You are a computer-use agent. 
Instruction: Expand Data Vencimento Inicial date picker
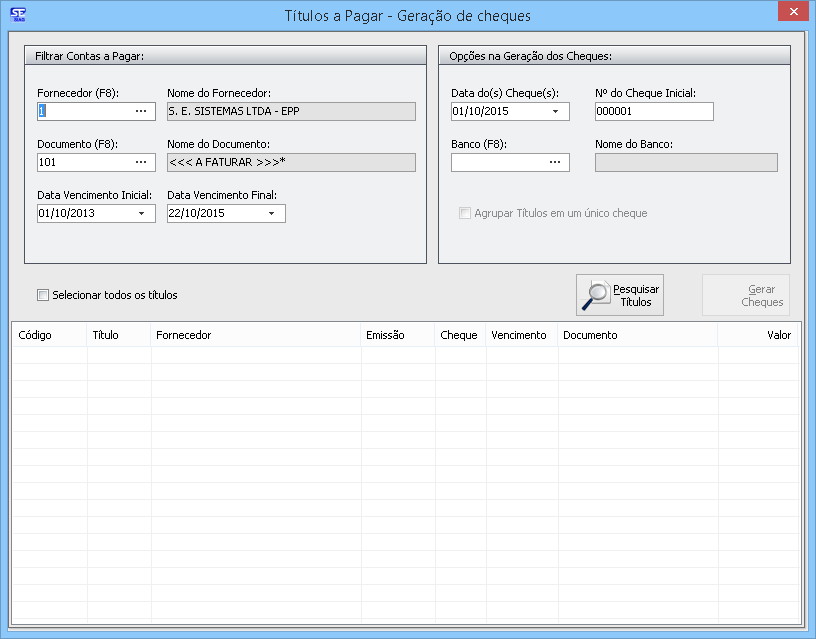[141, 213]
